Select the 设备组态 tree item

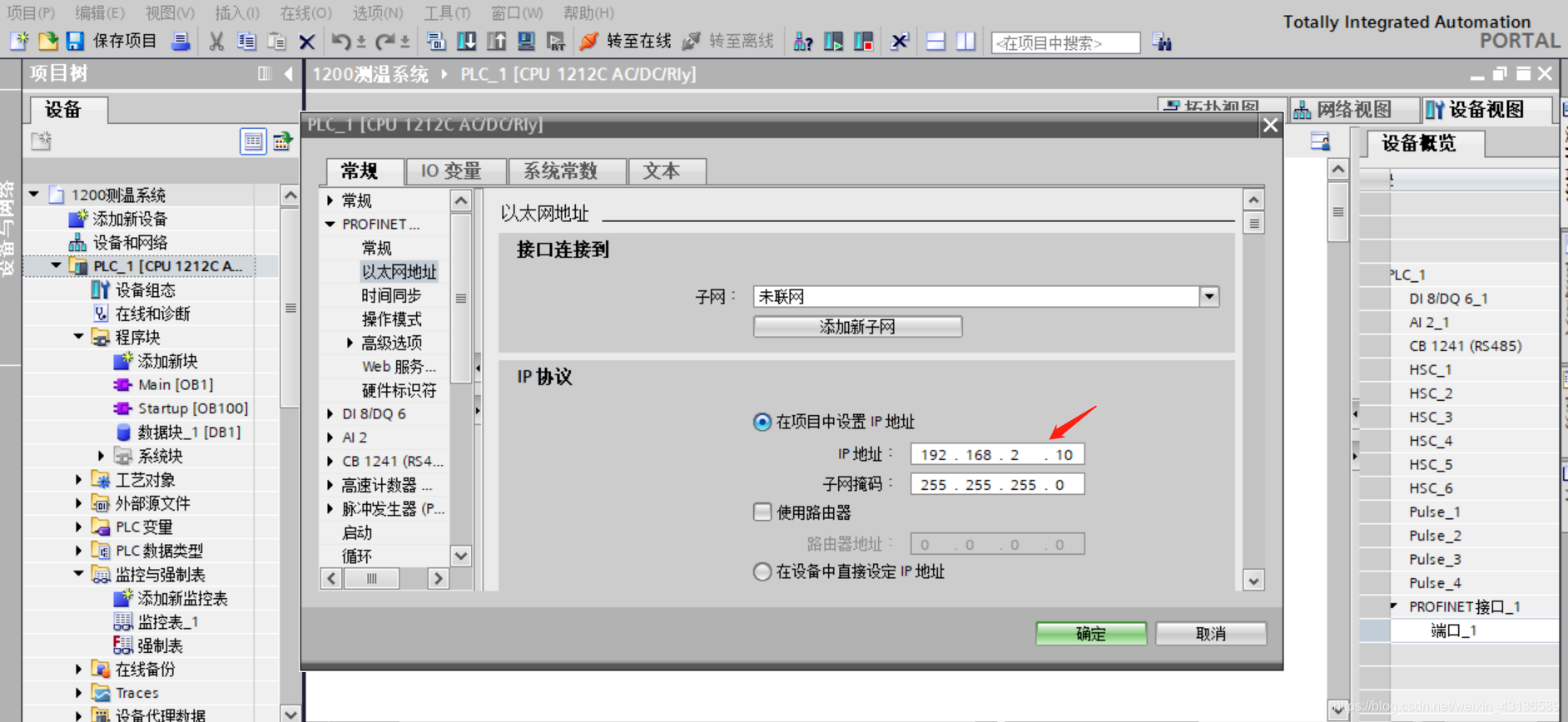(x=145, y=289)
